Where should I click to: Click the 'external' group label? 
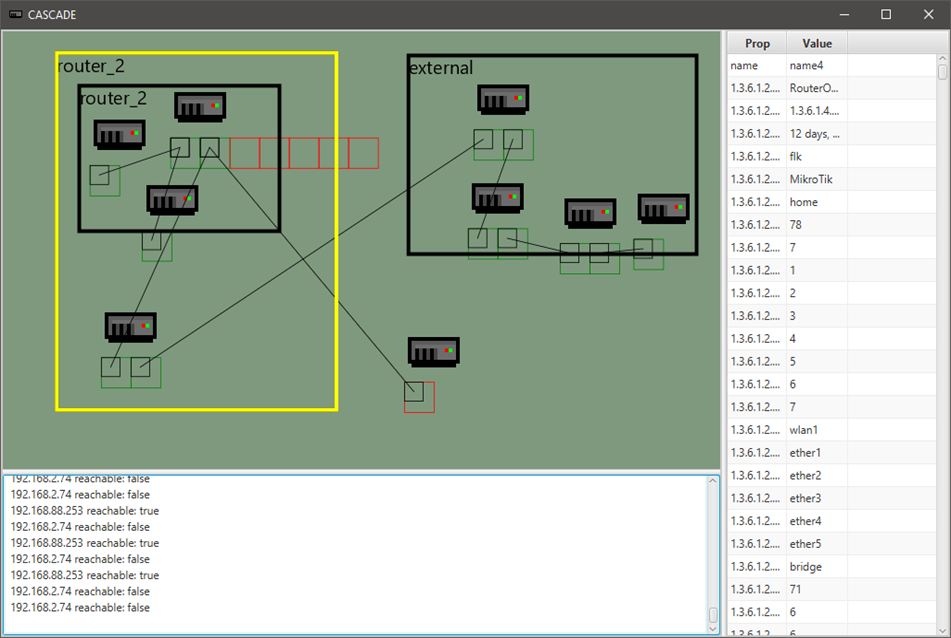point(442,68)
